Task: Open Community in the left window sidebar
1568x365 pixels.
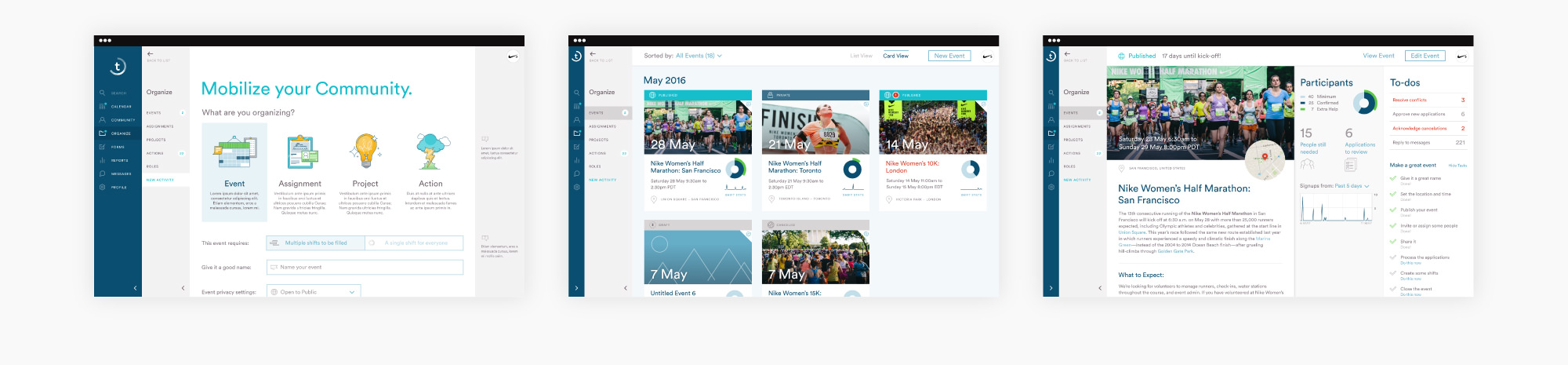Action: (118, 120)
